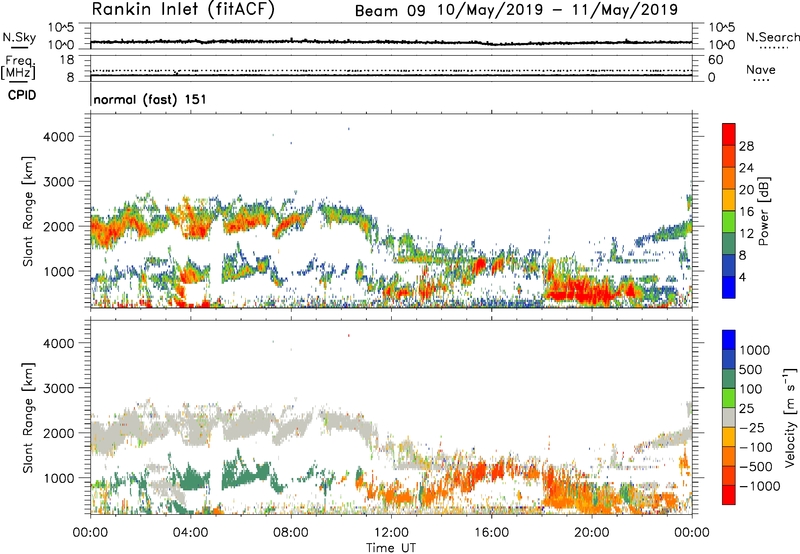Click the 'Slant Range [km]' label of the power panel
800x554 pixels.
click(x=28, y=211)
